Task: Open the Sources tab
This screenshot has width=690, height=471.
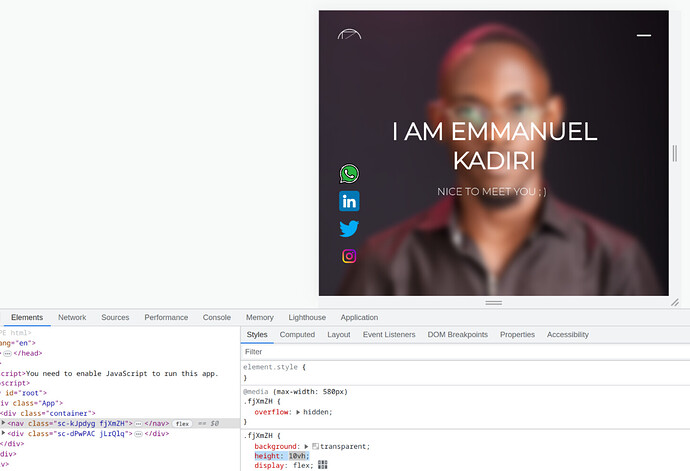Action: (115, 317)
